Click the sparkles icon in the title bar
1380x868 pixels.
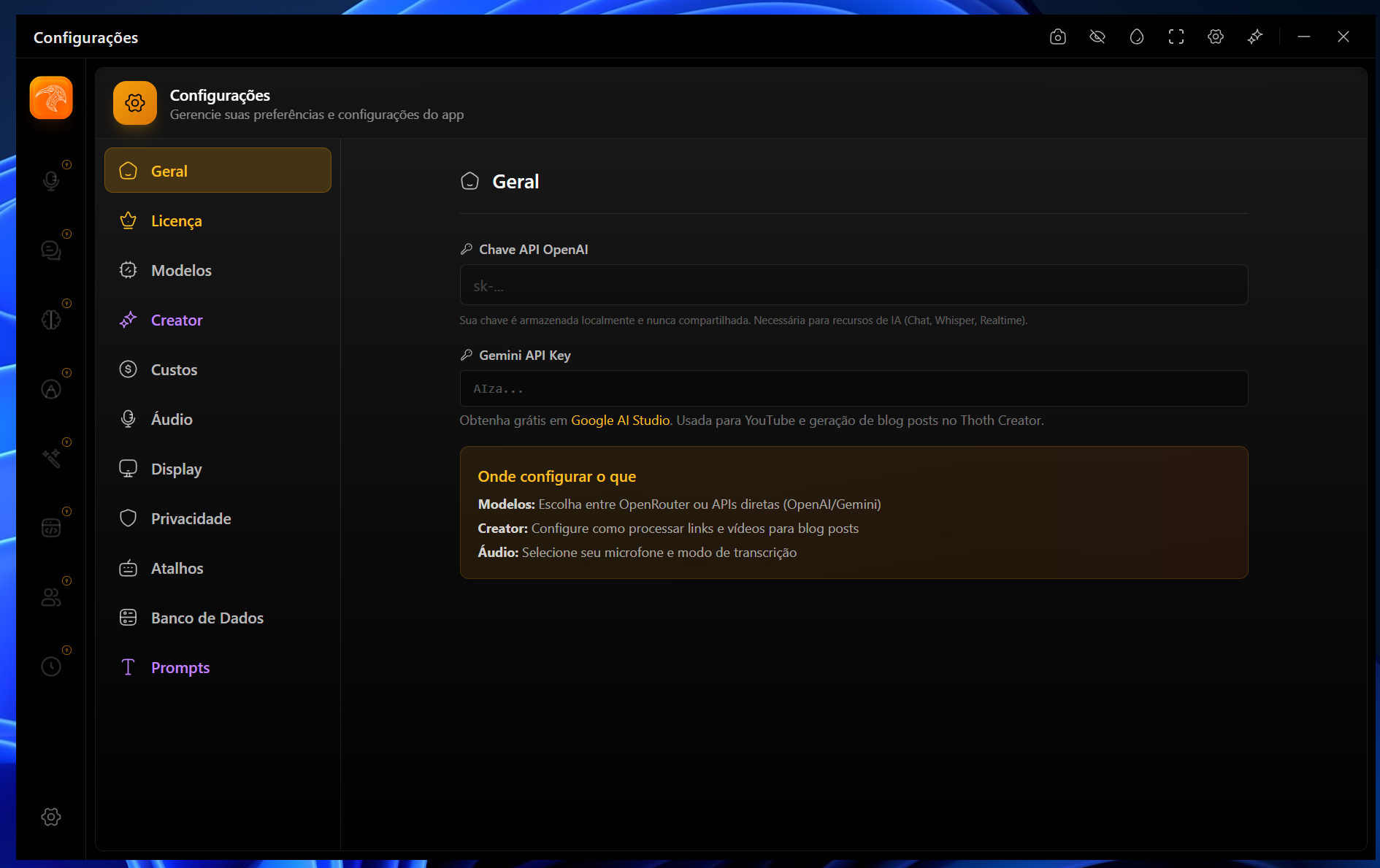1255,37
